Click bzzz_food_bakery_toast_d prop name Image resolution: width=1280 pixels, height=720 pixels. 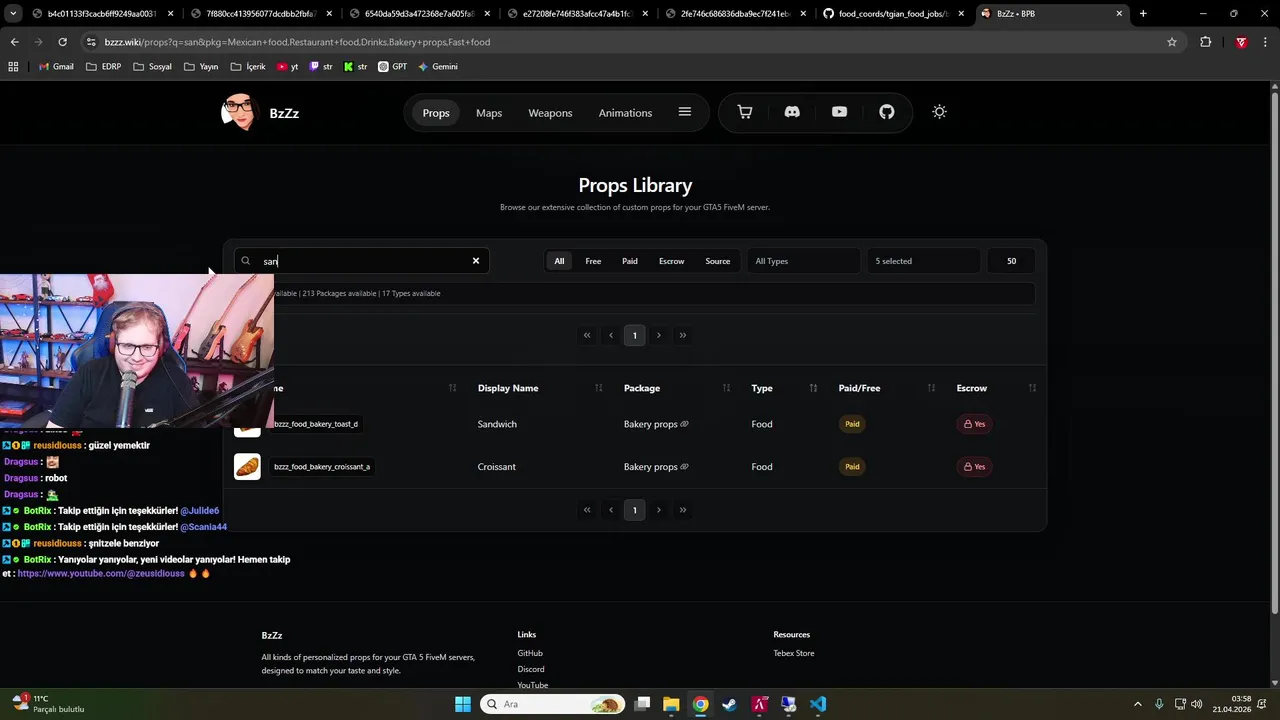315,424
